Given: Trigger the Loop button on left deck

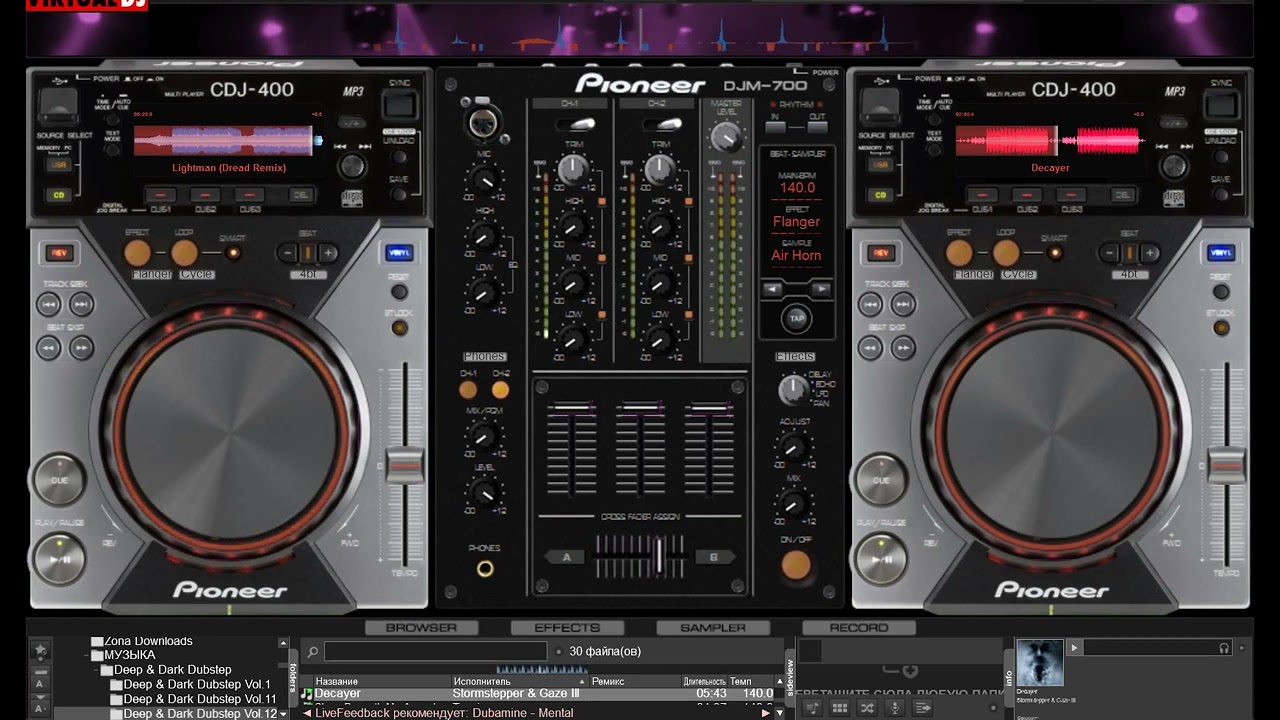Looking at the screenshot, I should [x=184, y=253].
